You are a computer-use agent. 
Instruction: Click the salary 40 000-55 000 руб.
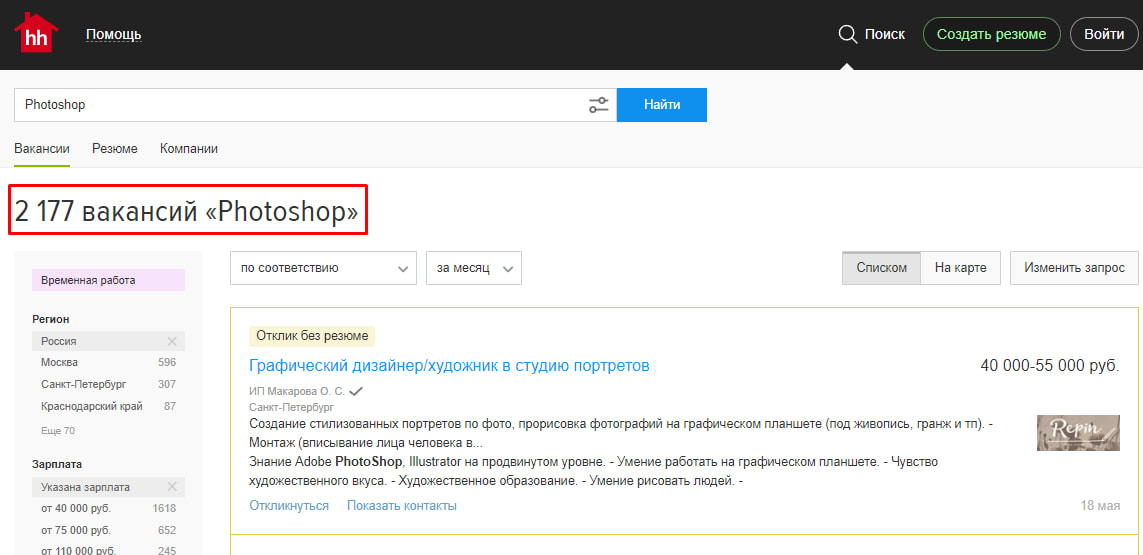tap(1050, 365)
